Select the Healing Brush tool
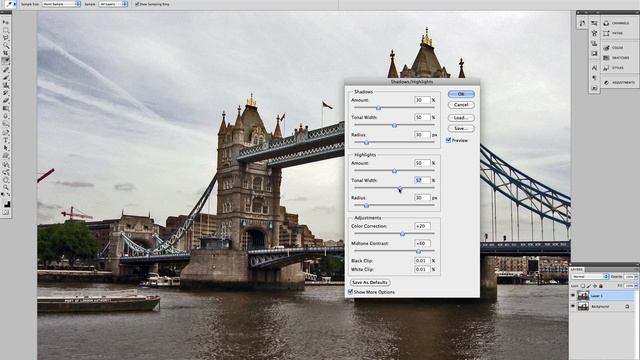The width and height of the screenshot is (640, 360). pos(6,69)
